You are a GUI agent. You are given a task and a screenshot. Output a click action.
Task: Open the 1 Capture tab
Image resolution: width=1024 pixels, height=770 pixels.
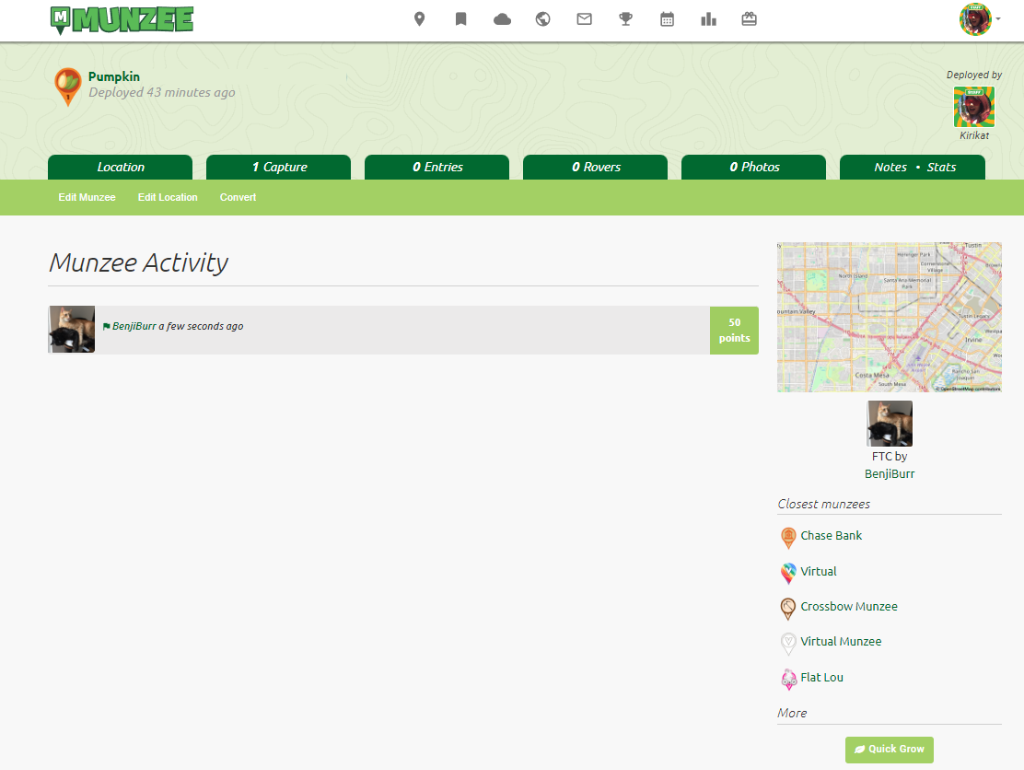click(x=278, y=167)
